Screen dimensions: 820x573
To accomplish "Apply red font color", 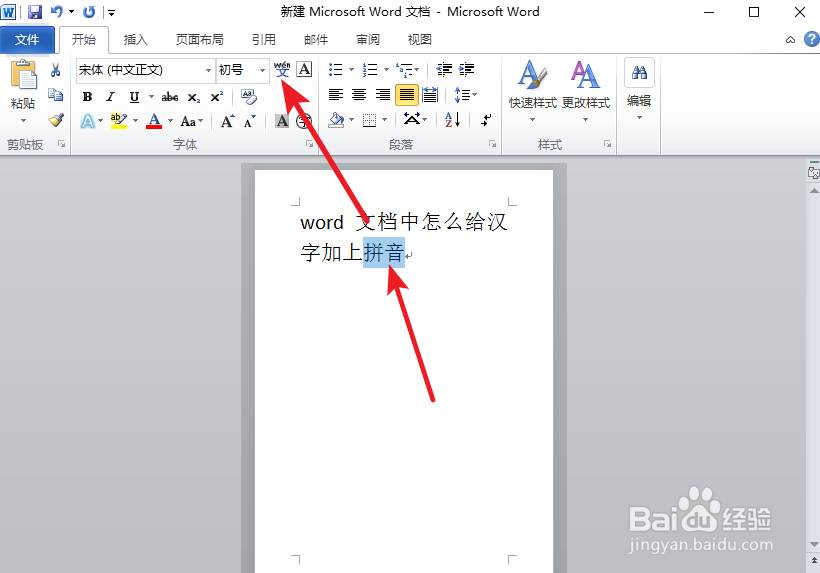I will coord(154,121).
